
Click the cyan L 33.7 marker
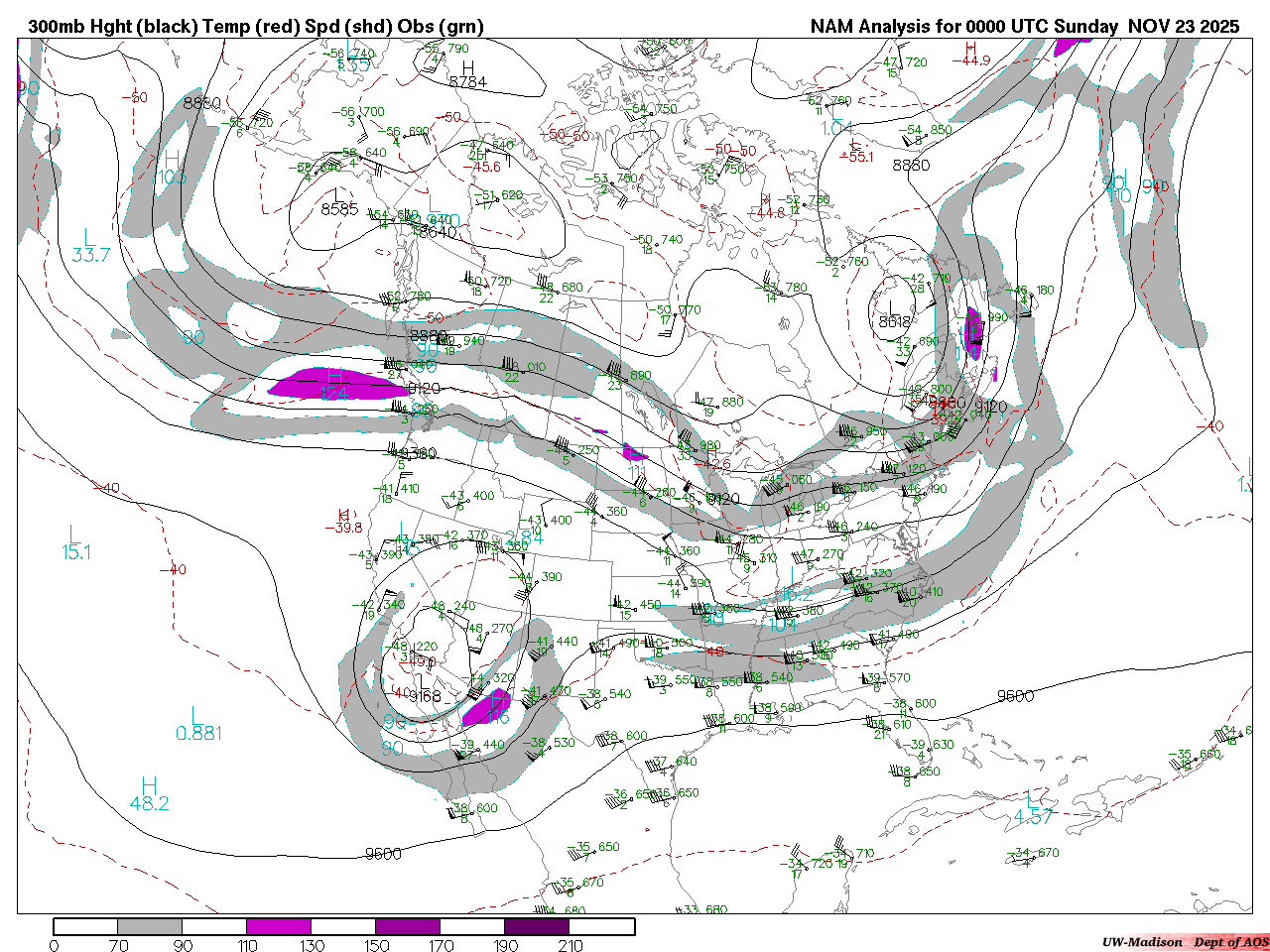90,246
